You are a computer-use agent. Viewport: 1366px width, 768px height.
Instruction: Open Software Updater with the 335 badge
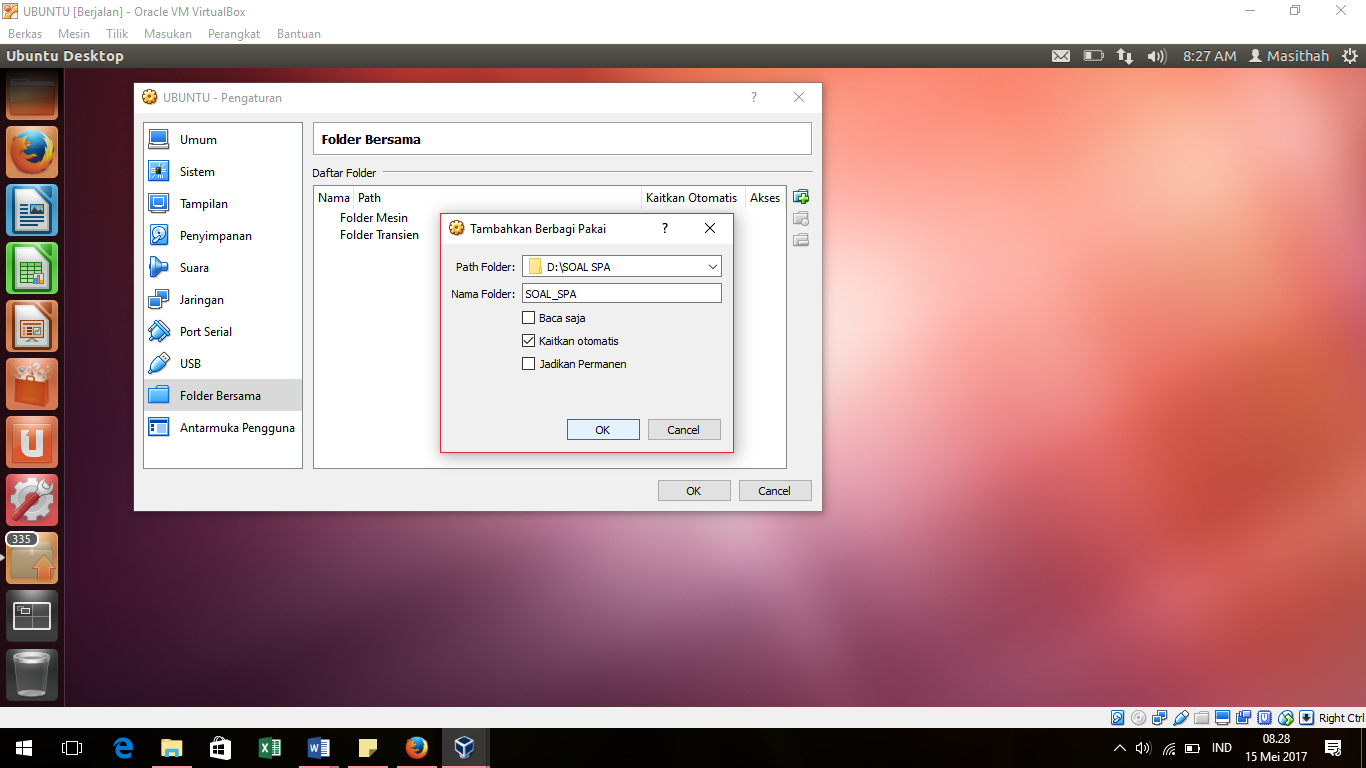click(32, 558)
